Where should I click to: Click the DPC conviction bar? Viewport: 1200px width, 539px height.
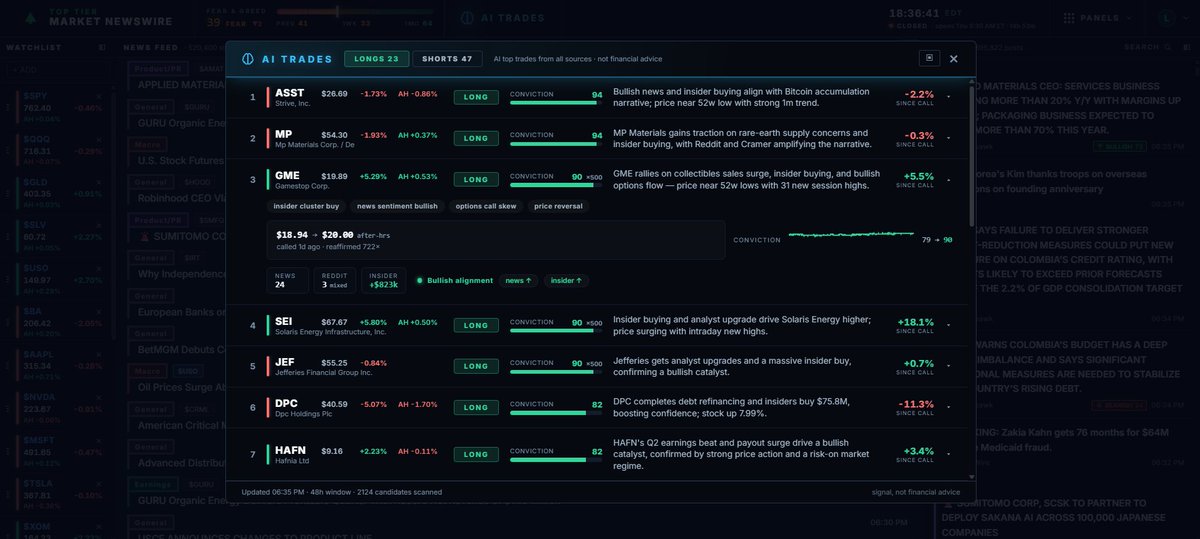click(555, 413)
